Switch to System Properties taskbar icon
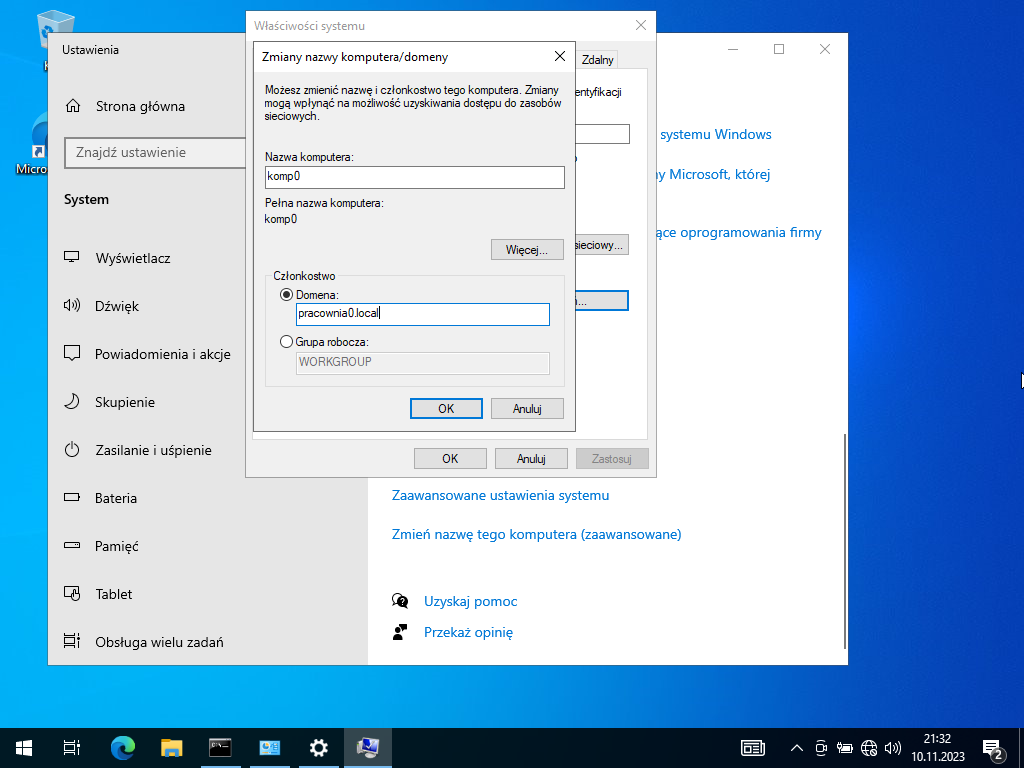1024x768 pixels. click(x=368, y=748)
